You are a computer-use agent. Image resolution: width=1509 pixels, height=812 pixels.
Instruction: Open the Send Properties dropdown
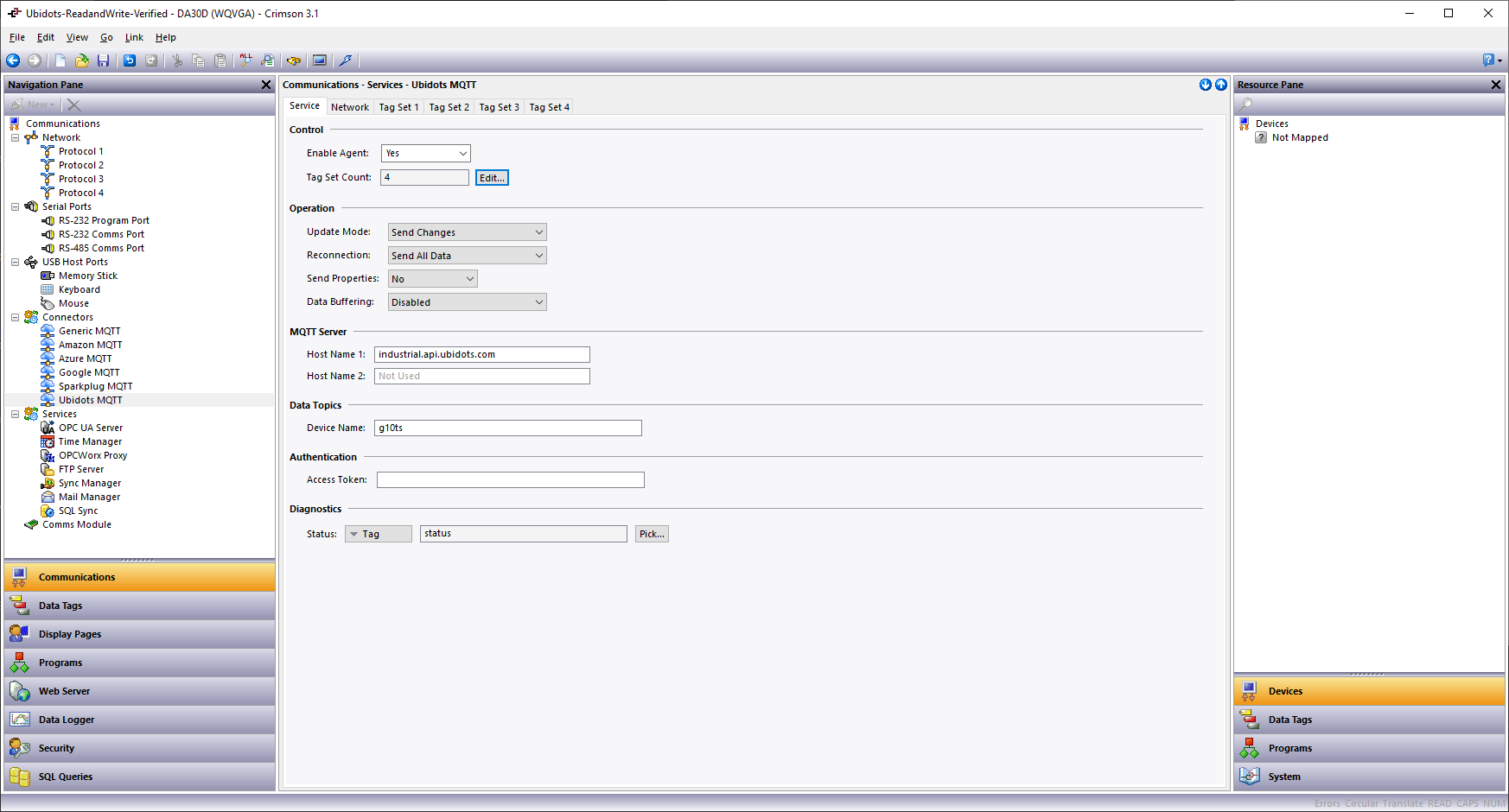point(433,279)
